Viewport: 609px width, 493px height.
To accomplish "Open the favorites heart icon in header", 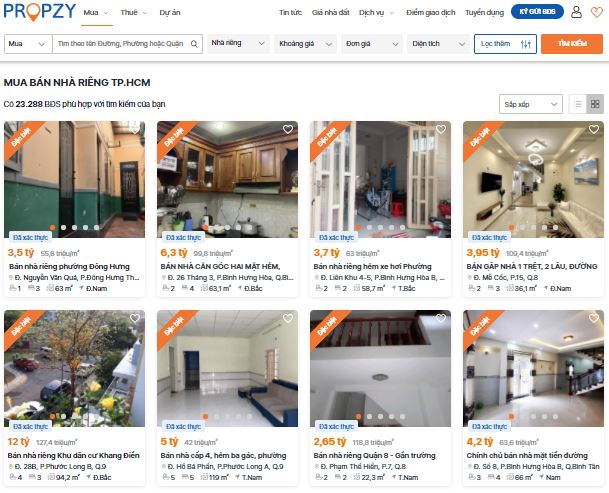I will (x=597, y=12).
